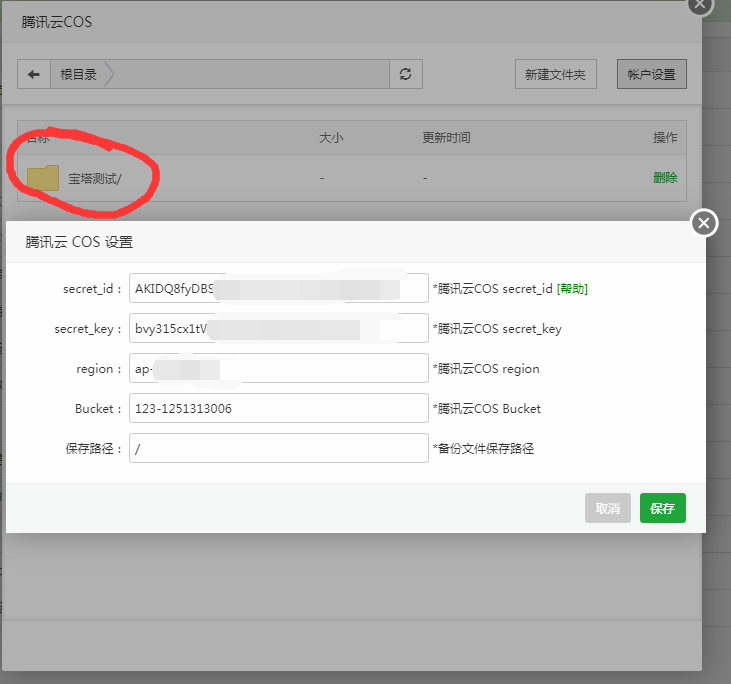Click the 根目录 breadcrumb

tap(78, 74)
